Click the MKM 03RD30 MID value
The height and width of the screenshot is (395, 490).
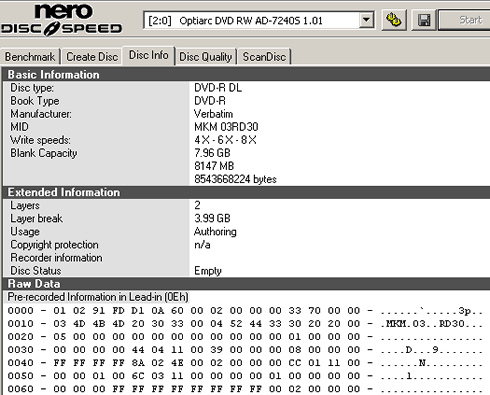click(226, 127)
